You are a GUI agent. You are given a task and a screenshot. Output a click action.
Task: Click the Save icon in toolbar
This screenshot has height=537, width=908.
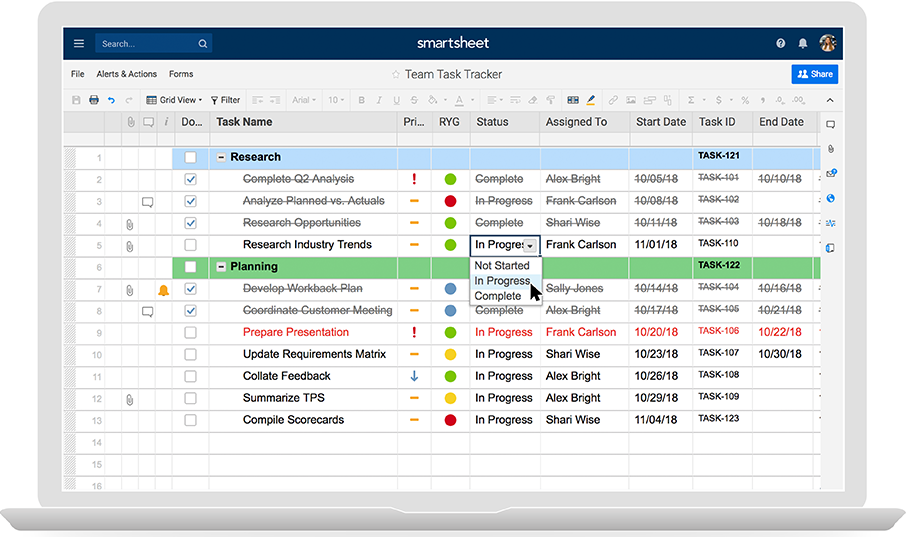coord(76,100)
